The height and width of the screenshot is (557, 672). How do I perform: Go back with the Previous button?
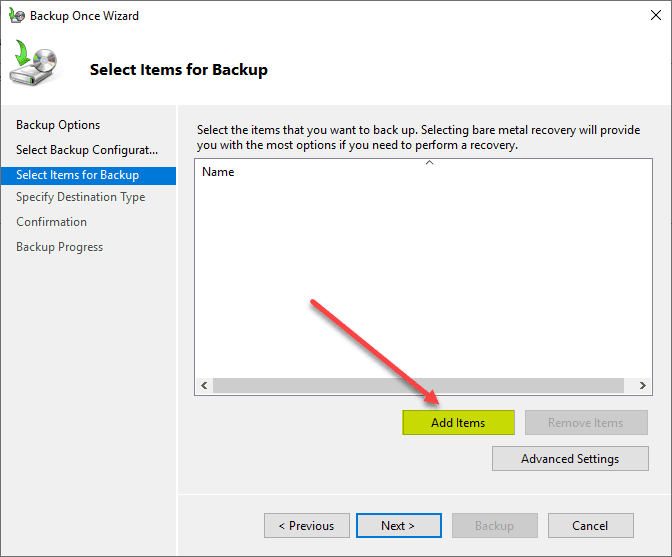[306, 526]
